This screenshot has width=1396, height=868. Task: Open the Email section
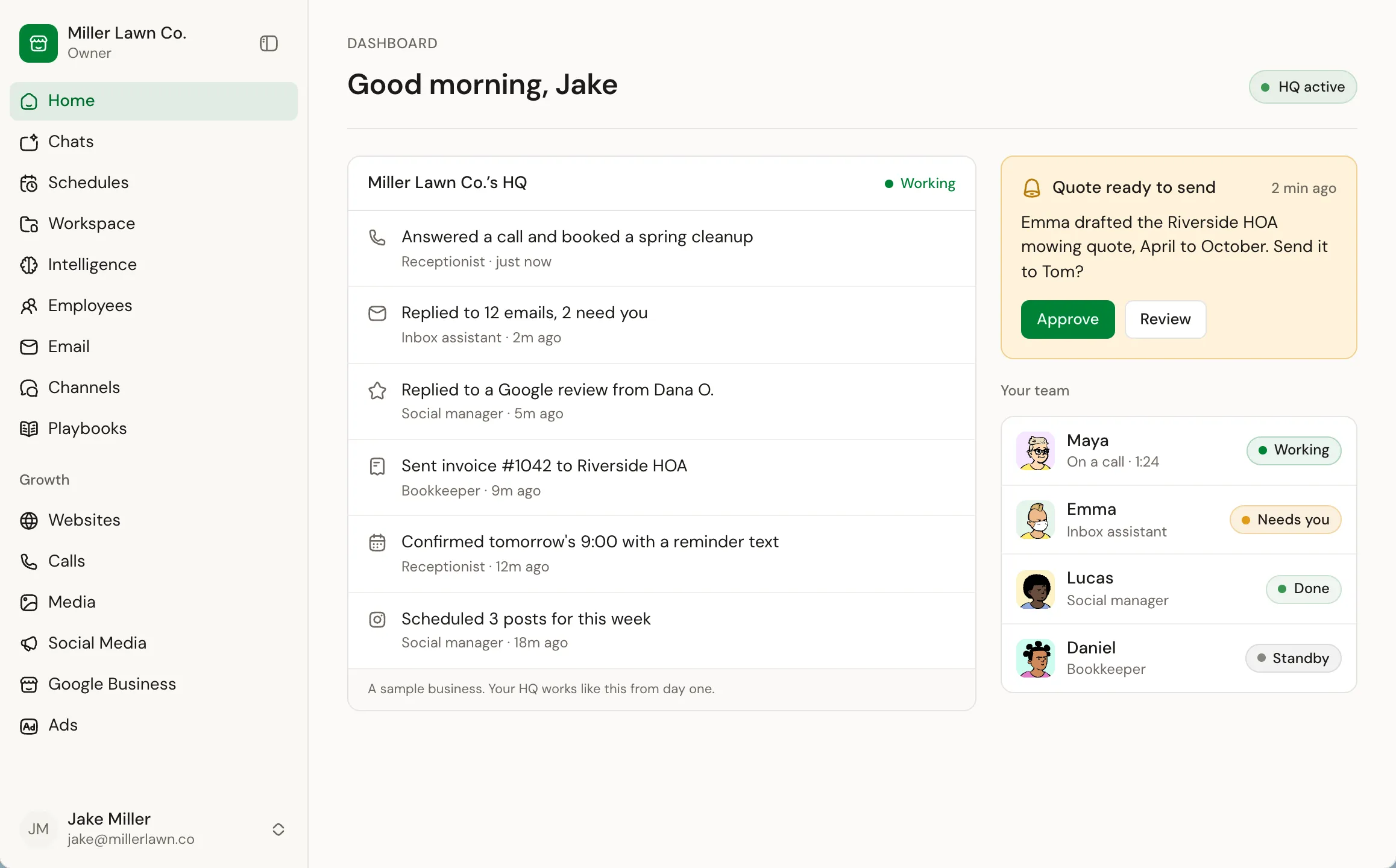pos(154,347)
